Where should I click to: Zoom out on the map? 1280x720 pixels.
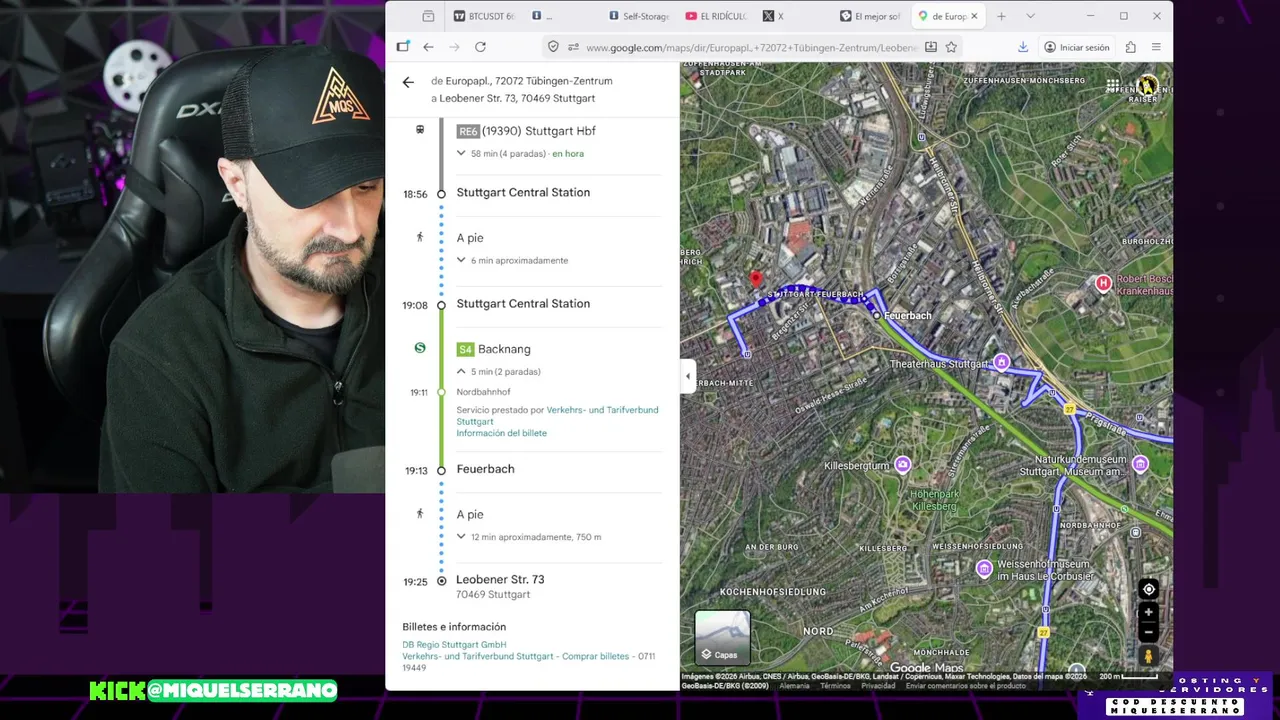pyautogui.click(x=1149, y=632)
